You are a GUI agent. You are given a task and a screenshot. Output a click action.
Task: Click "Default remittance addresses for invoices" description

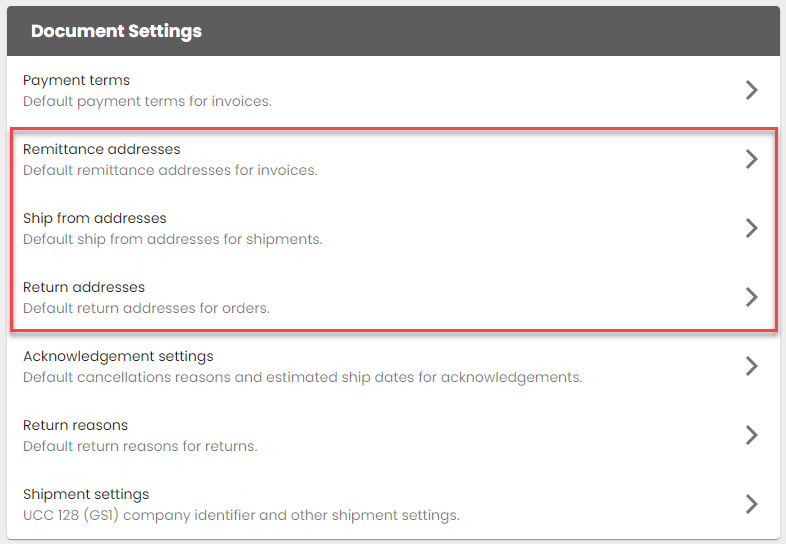(170, 170)
